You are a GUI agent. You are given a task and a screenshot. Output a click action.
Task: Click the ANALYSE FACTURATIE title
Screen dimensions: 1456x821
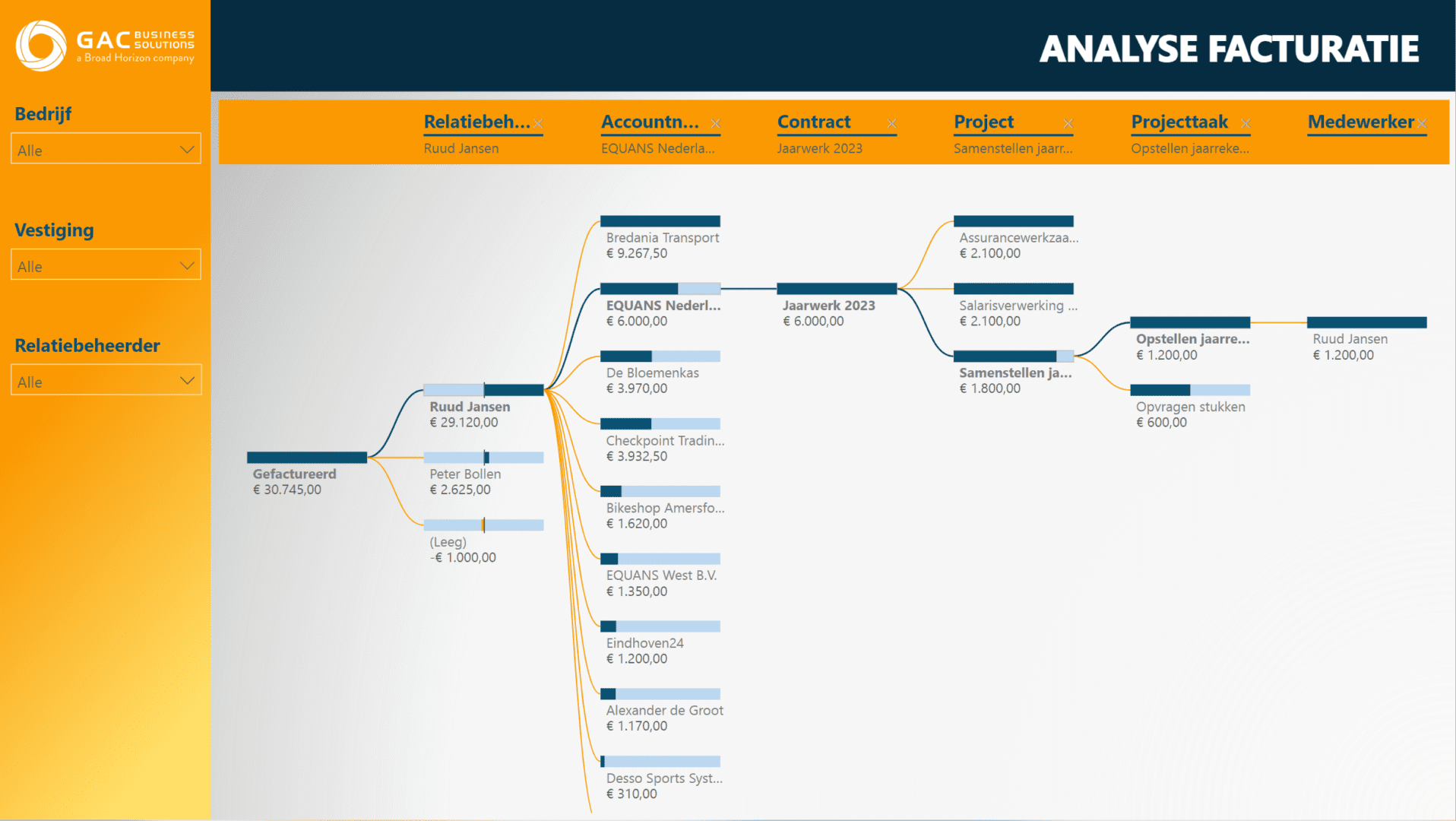coord(1229,49)
